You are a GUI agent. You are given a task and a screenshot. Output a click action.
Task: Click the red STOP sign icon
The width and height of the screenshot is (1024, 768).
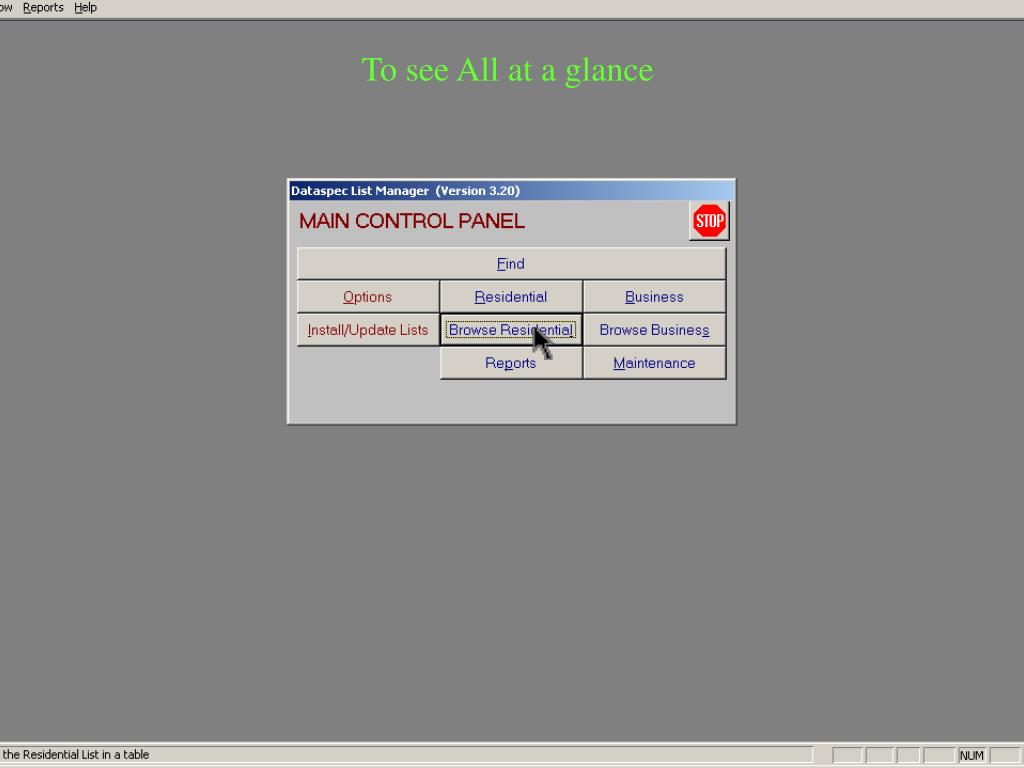click(x=709, y=221)
